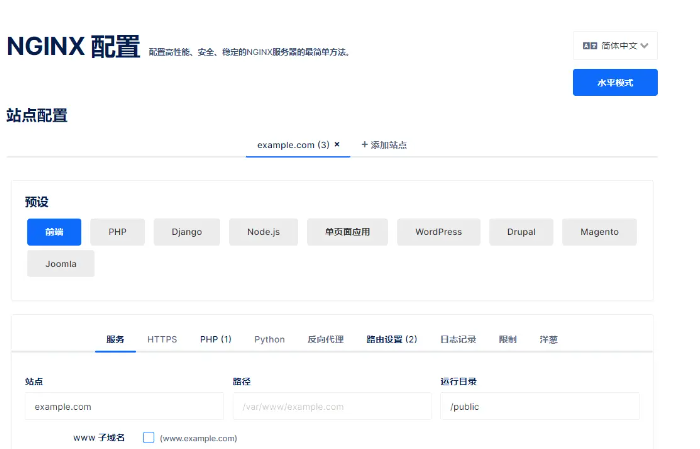The image size is (700, 449).
Task: Click the 站点配置 section heading
Action: point(37,116)
